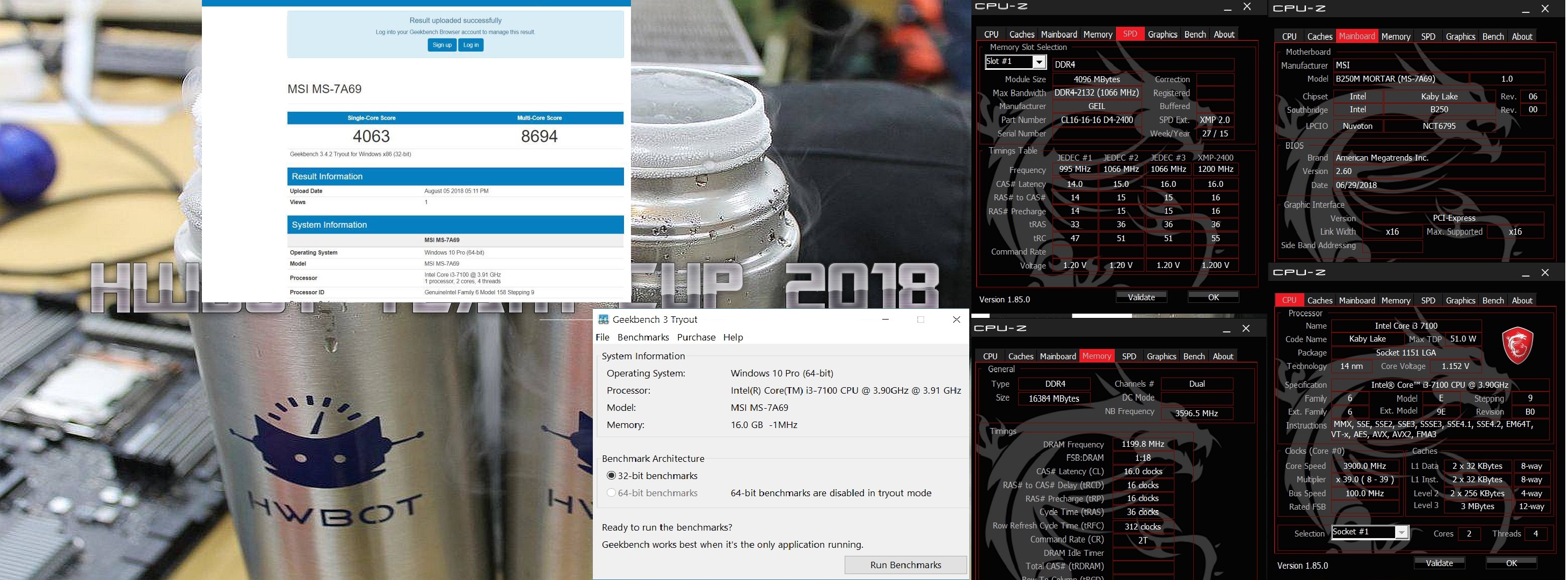Image resolution: width=1568 pixels, height=580 pixels.
Task: Open Memory tab in the Processor window
Action: tap(1396, 301)
